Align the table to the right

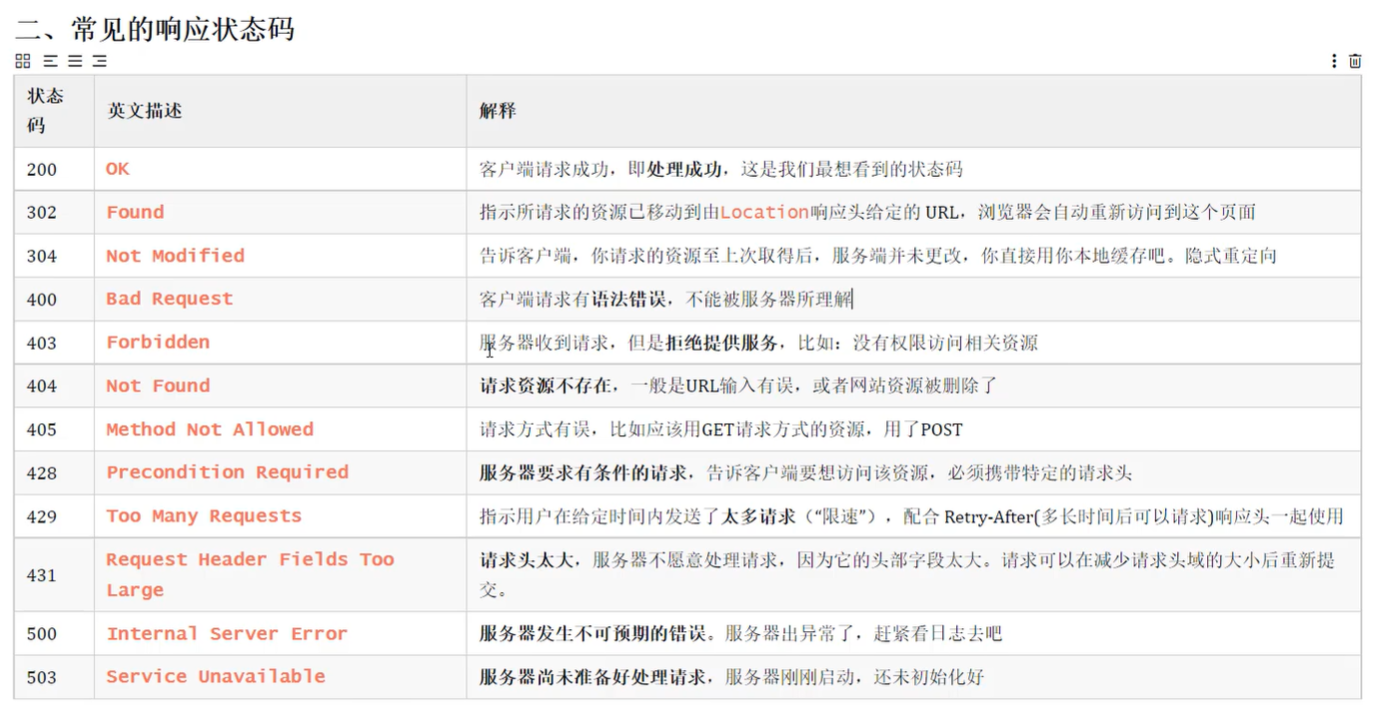pyautogui.click(x=100, y=61)
